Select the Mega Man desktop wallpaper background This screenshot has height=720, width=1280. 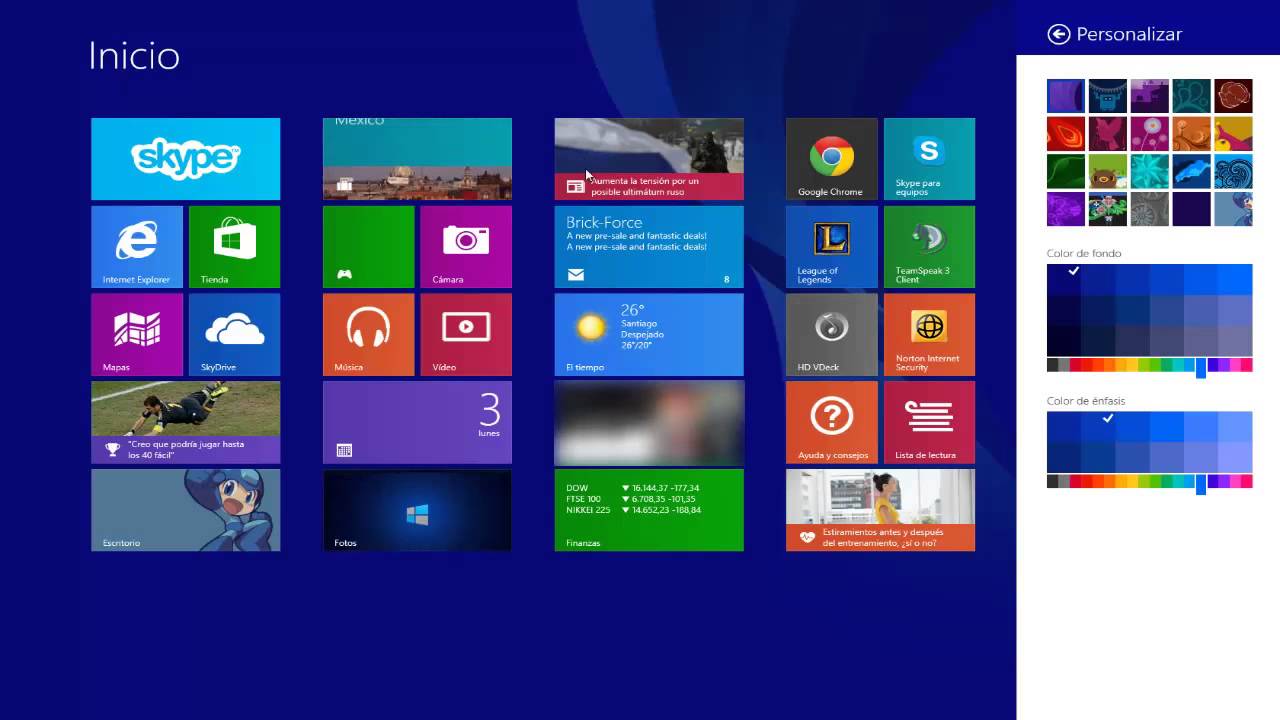[1234, 210]
